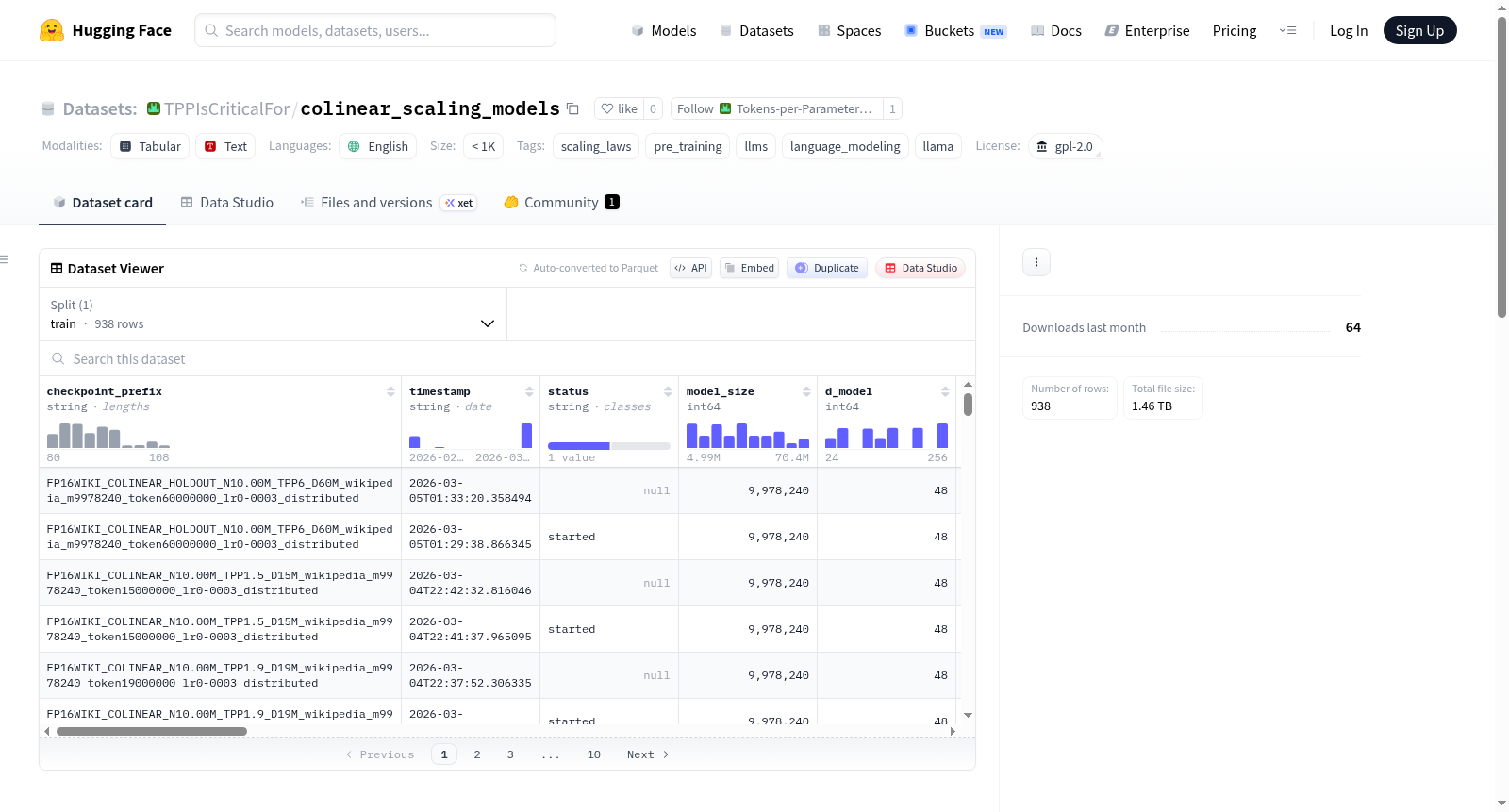Focus the global search models field
The image size is (1509, 812).
point(375,30)
